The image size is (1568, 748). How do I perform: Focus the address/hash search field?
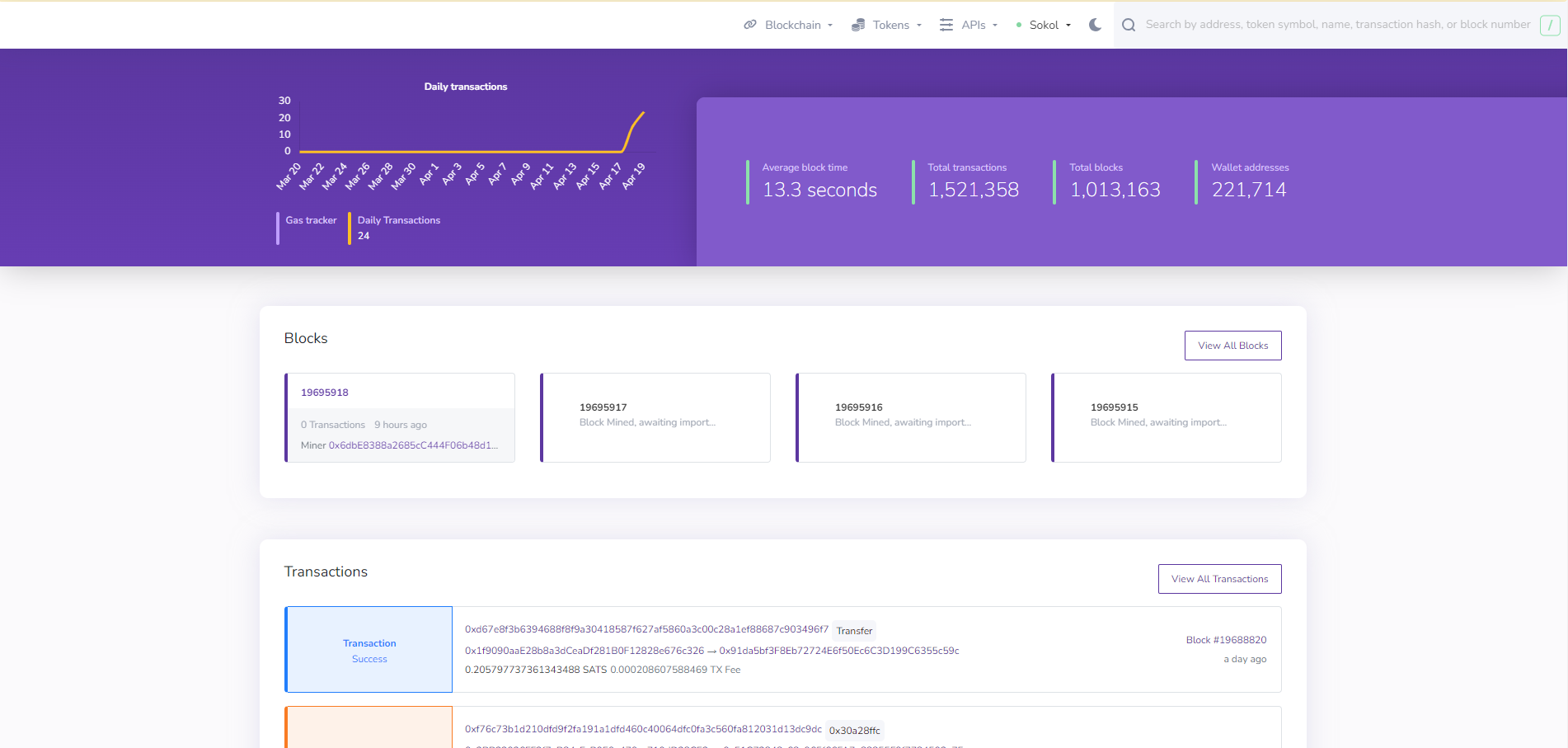pyautogui.click(x=1337, y=25)
